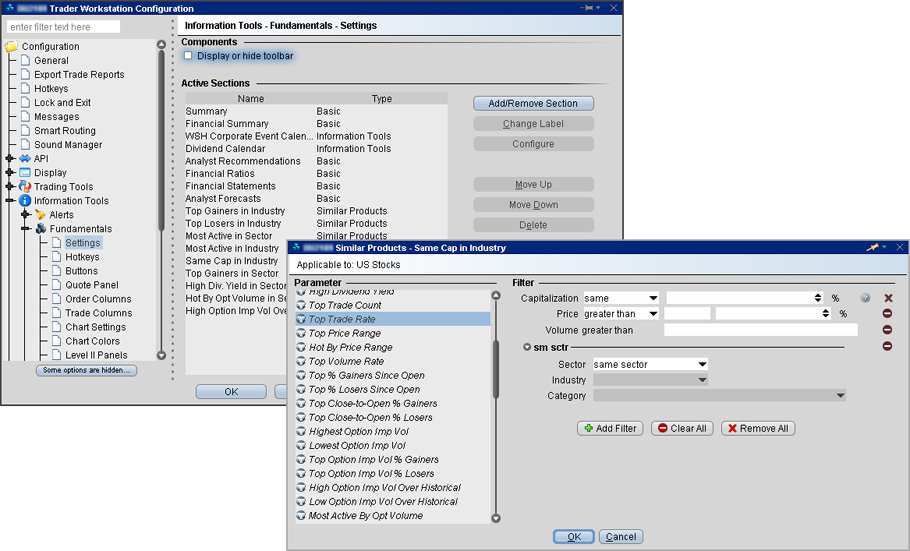Click the green plus icon on Add Filter
The width and height of the screenshot is (910, 551).
[588, 428]
